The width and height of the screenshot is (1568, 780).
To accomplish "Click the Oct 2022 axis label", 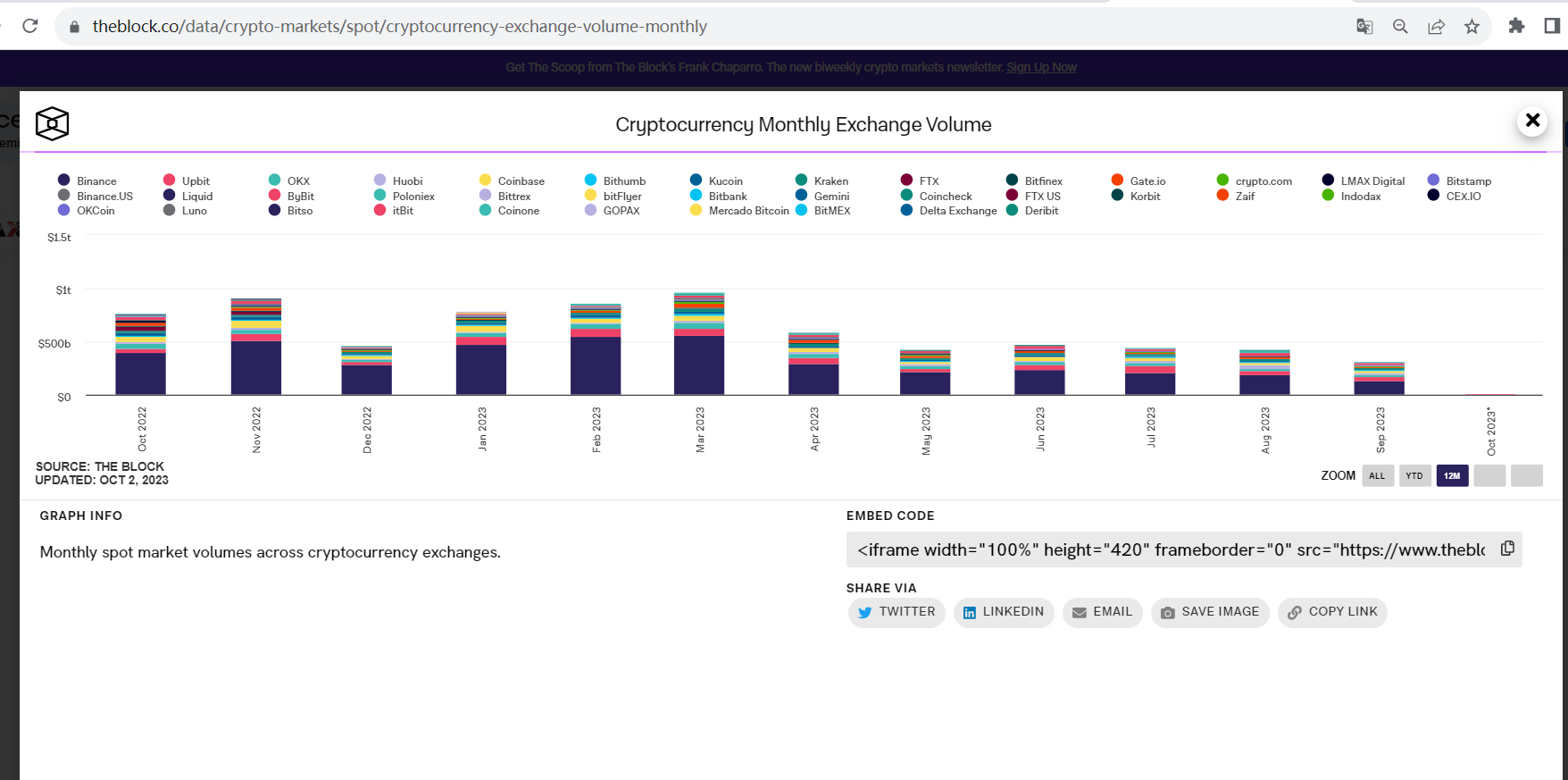I will [142, 430].
